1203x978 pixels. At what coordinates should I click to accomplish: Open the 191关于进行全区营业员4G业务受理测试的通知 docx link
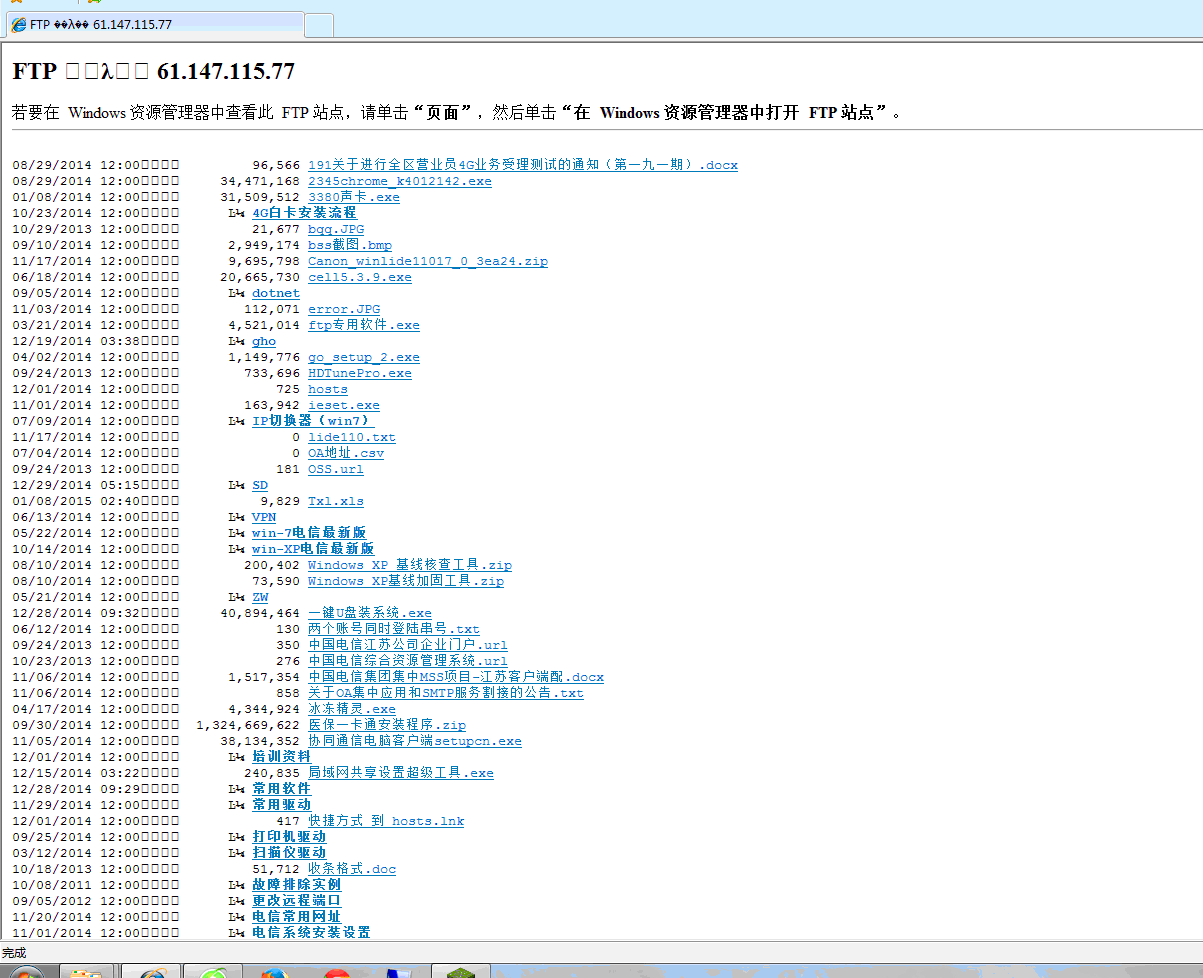pos(523,165)
